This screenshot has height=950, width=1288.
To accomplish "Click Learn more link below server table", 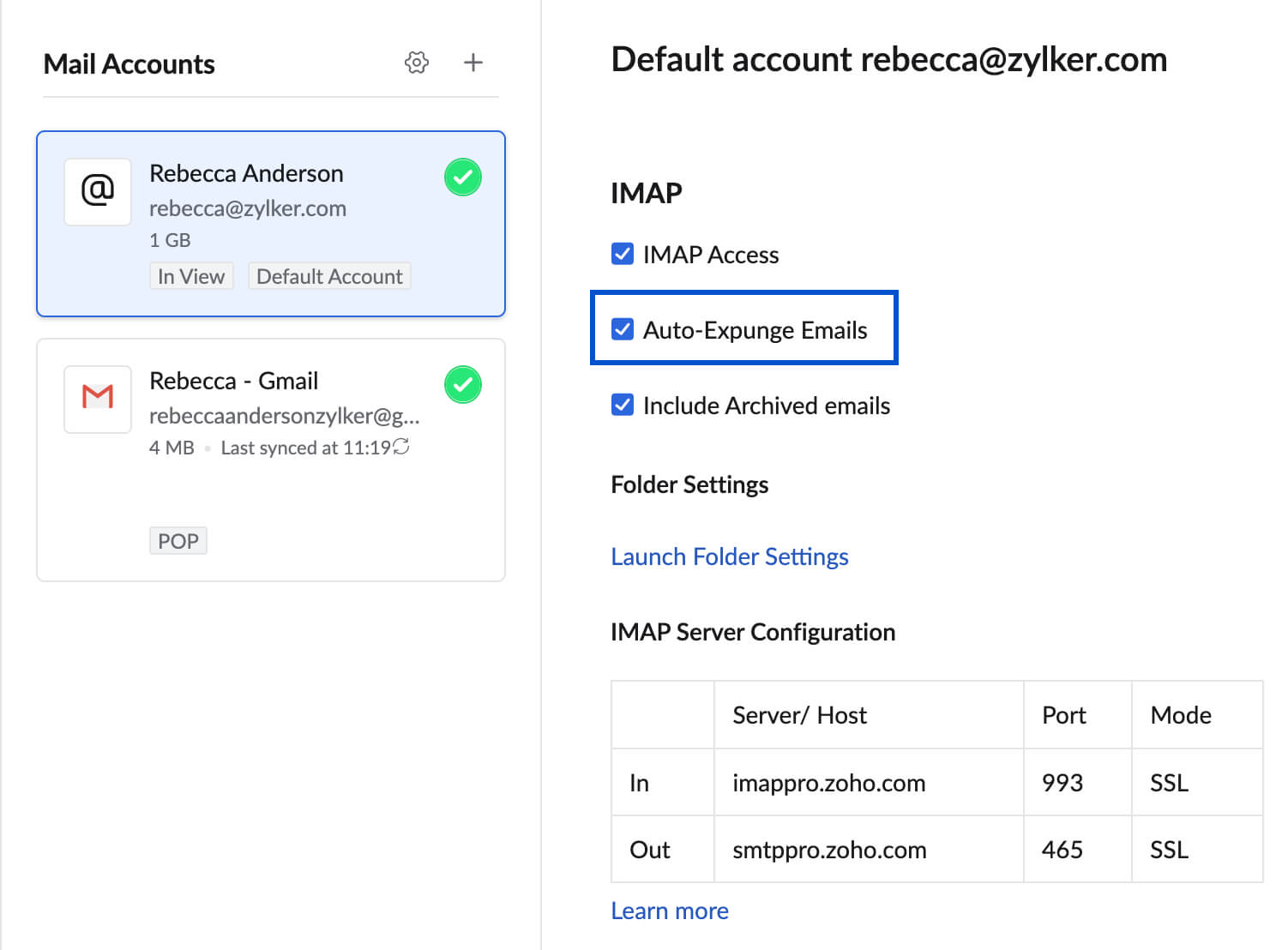I will pyautogui.click(x=669, y=911).
